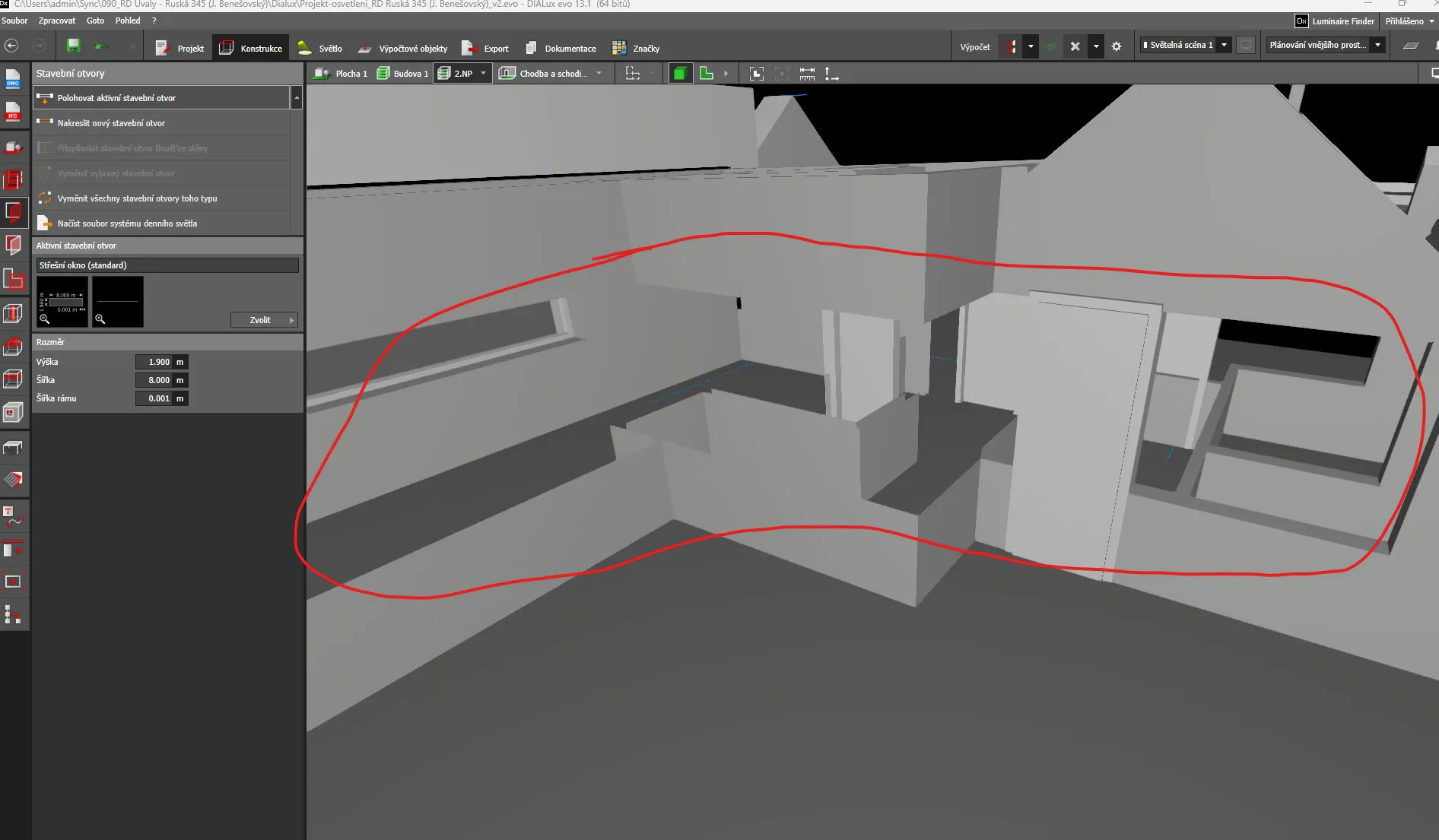Select the building openings tool in sidebar

(x=13, y=212)
